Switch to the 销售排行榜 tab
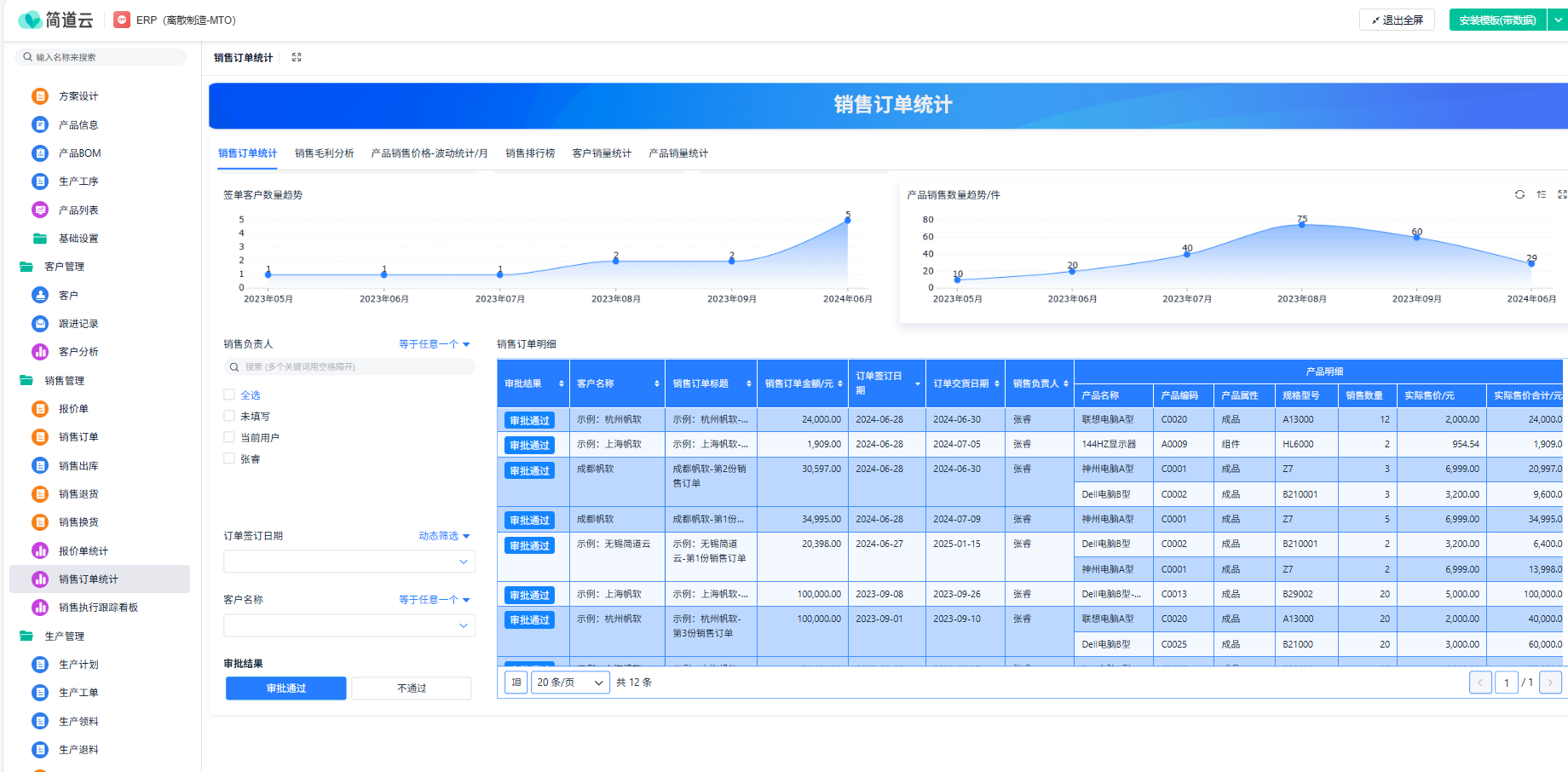The height and width of the screenshot is (772, 1568). (530, 153)
